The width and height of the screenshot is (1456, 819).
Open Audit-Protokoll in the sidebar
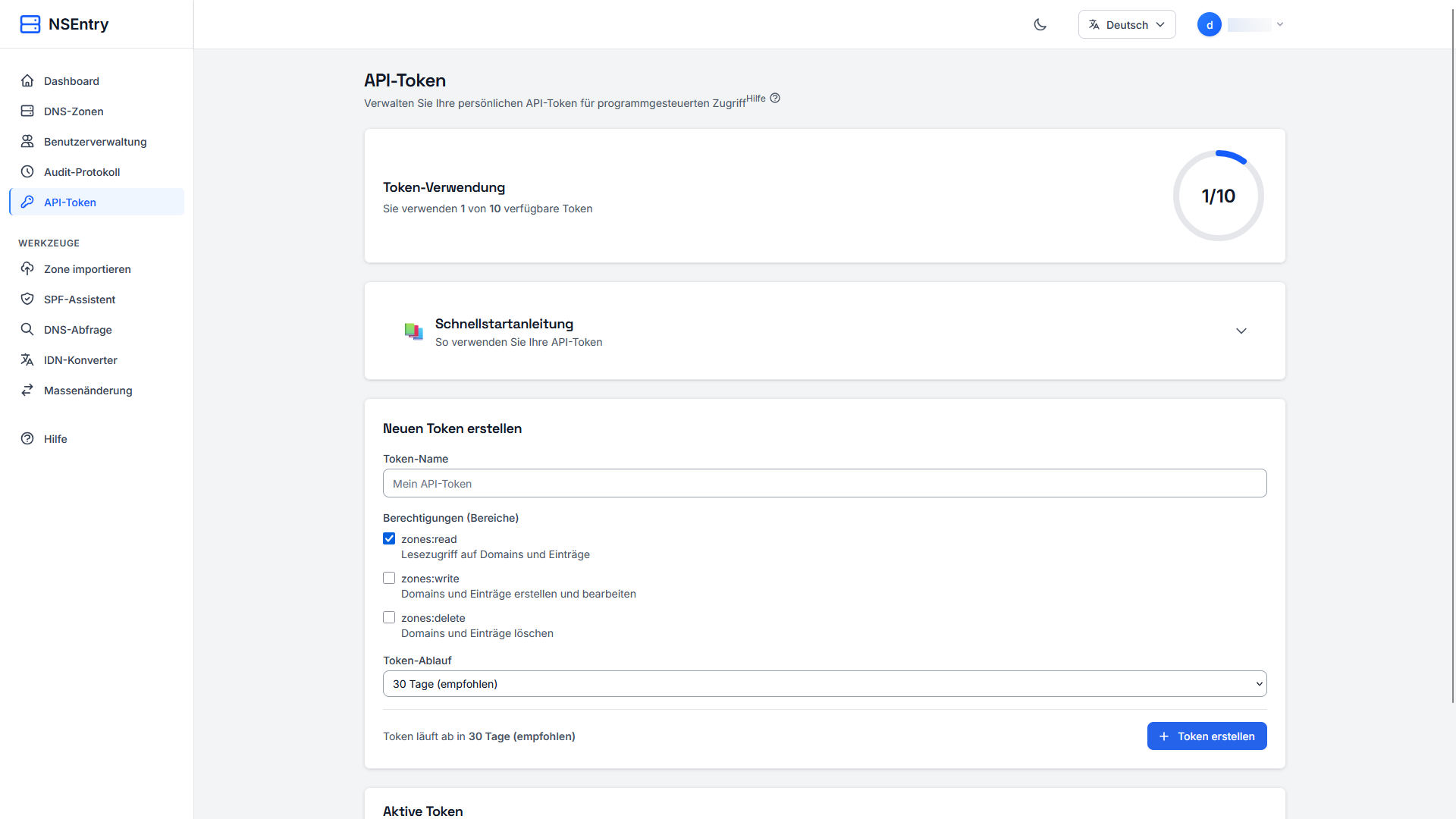coord(97,171)
